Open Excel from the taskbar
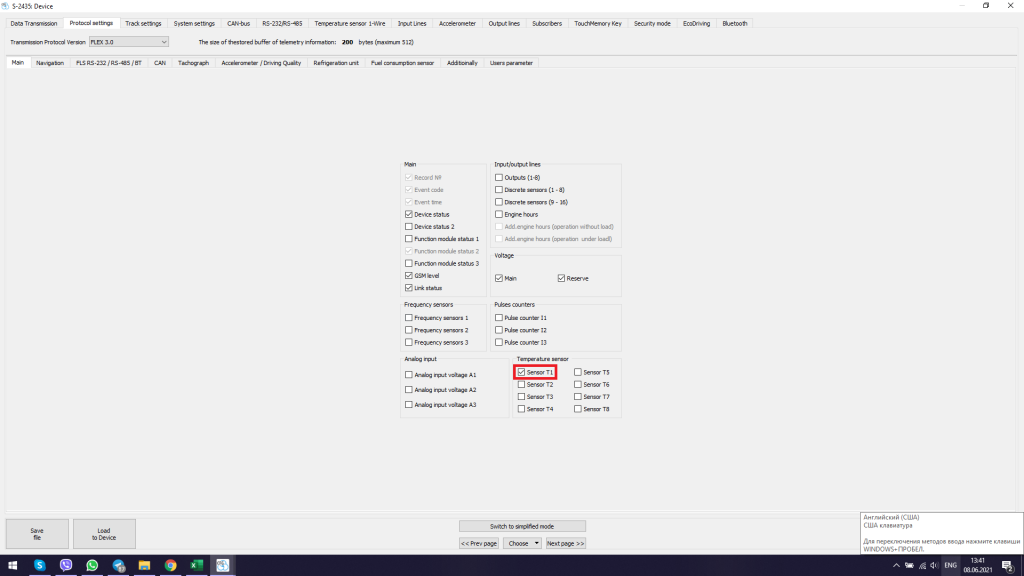Image resolution: width=1024 pixels, height=576 pixels. pyautogui.click(x=197, y=565)
